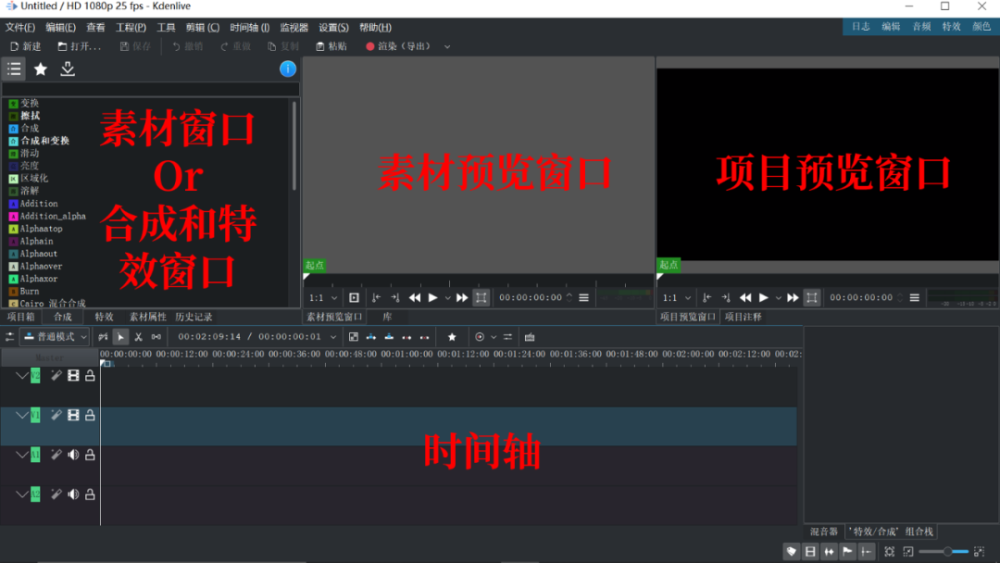This screenshot has height=563, width=1000.
Task: Click the rewind button in clip monitor
Action: pos(415,298)
